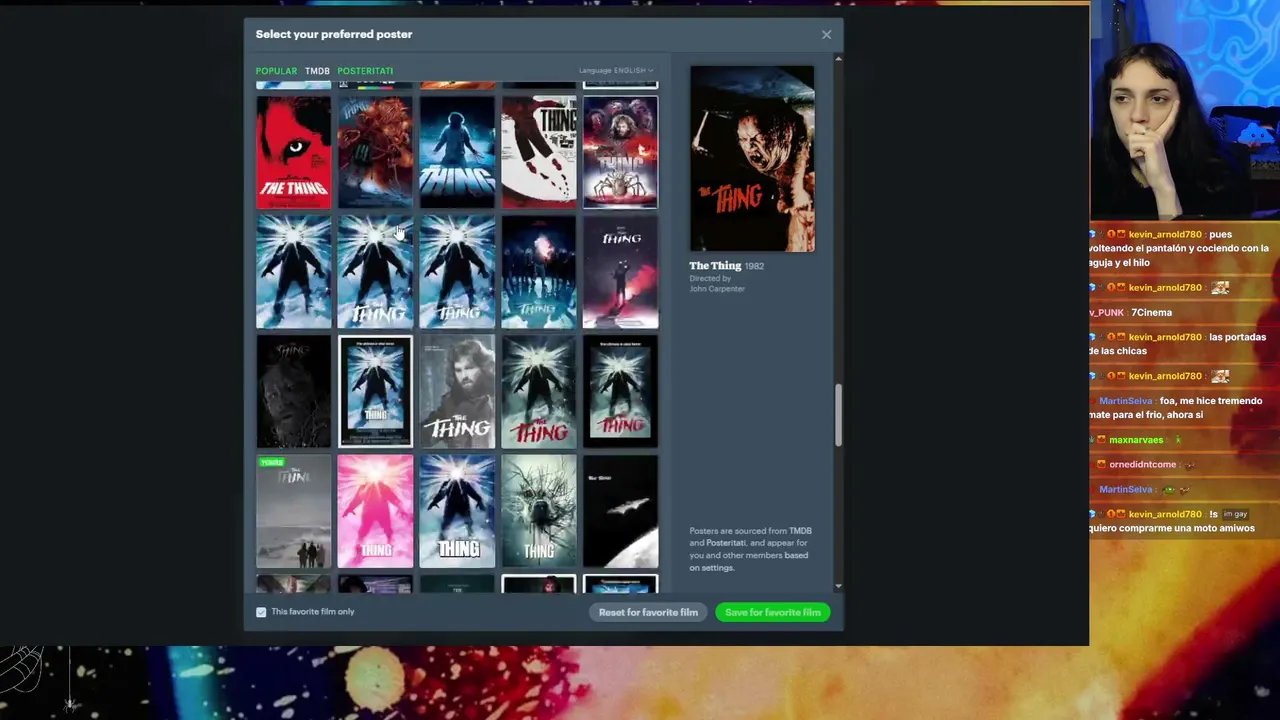The height and width of the screenshot is (720, 1280).
Task: Open the 1982 release year link
Action: (x=754, y=266)
